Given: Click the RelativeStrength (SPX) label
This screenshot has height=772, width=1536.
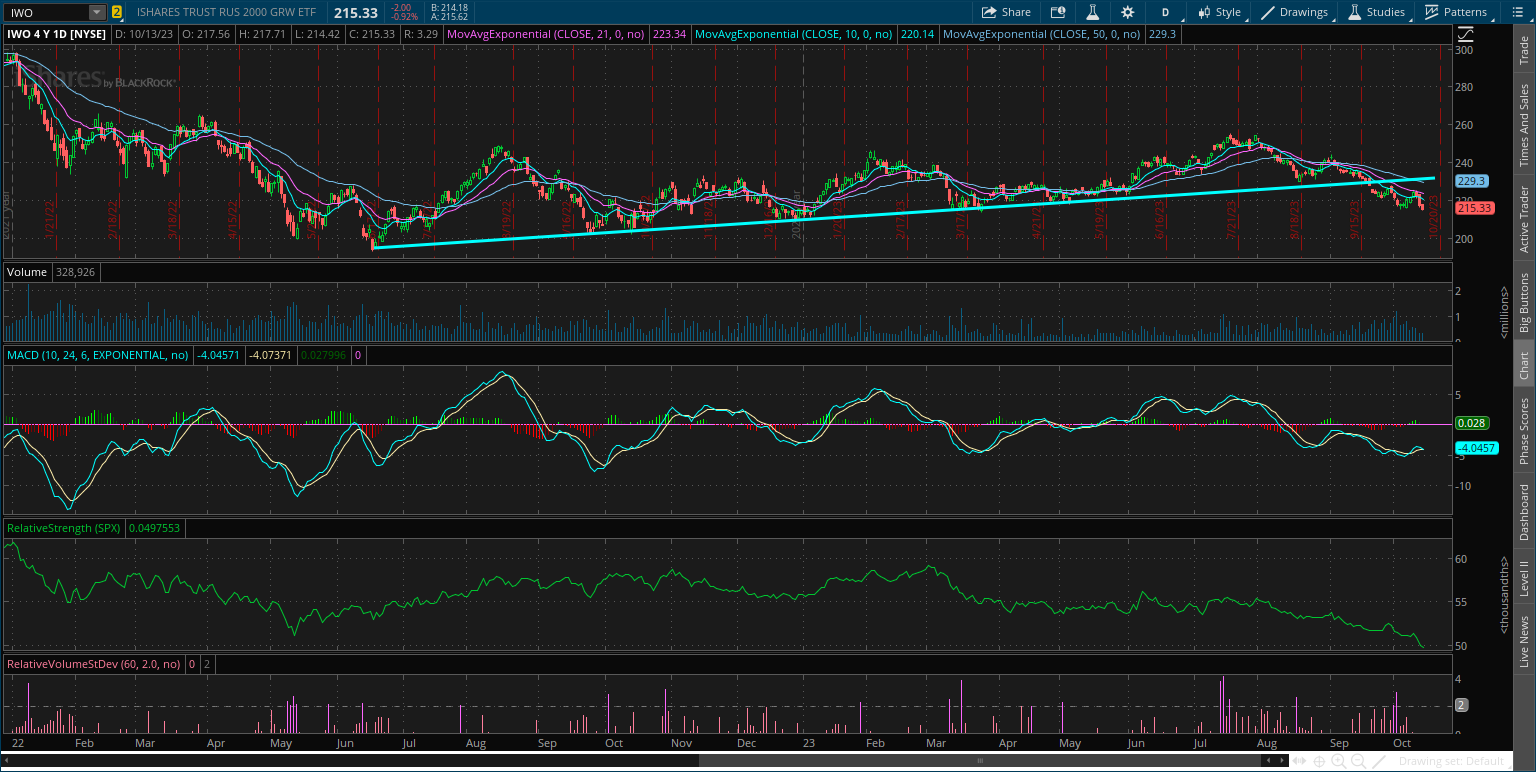Looking at the screenshot, I should (x=64, y=527).
